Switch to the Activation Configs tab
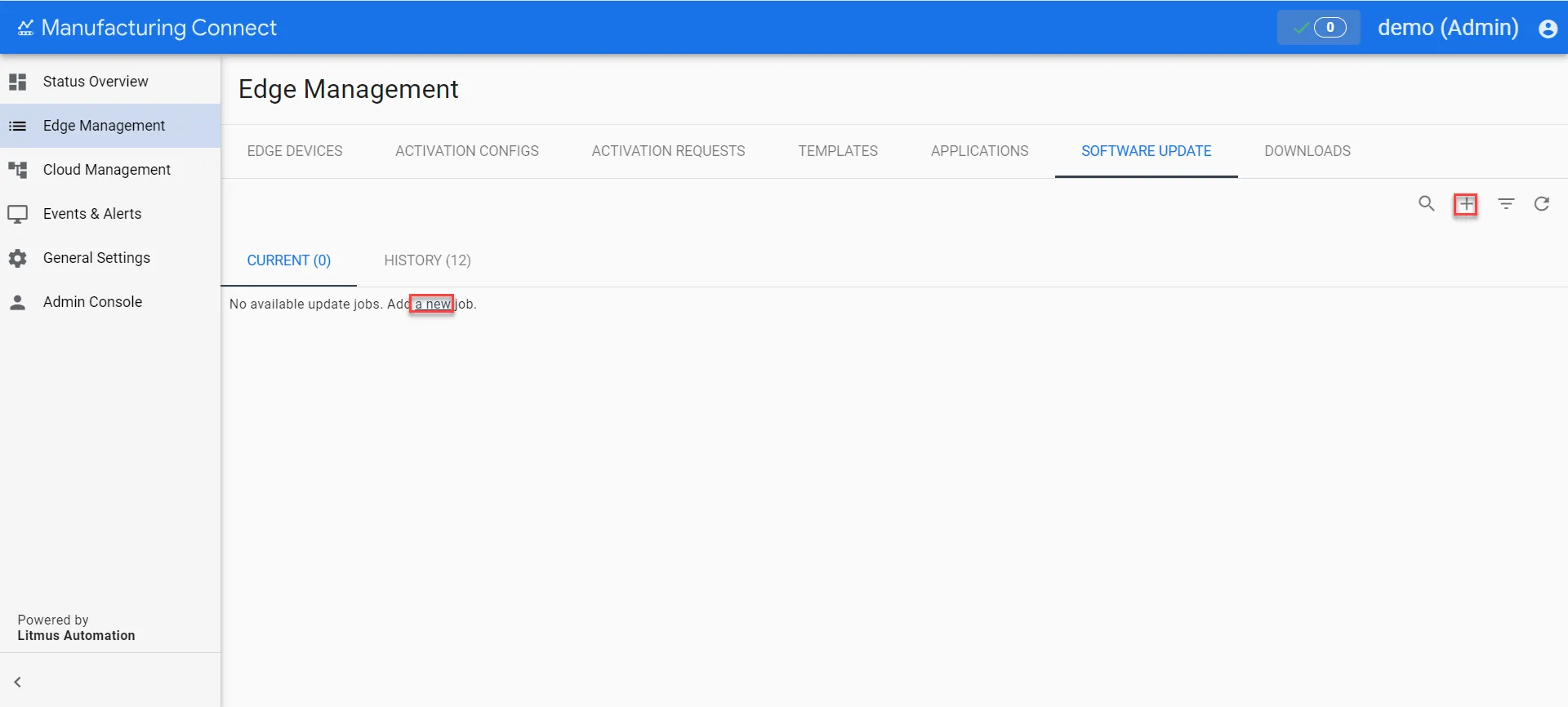 (467, 151)
